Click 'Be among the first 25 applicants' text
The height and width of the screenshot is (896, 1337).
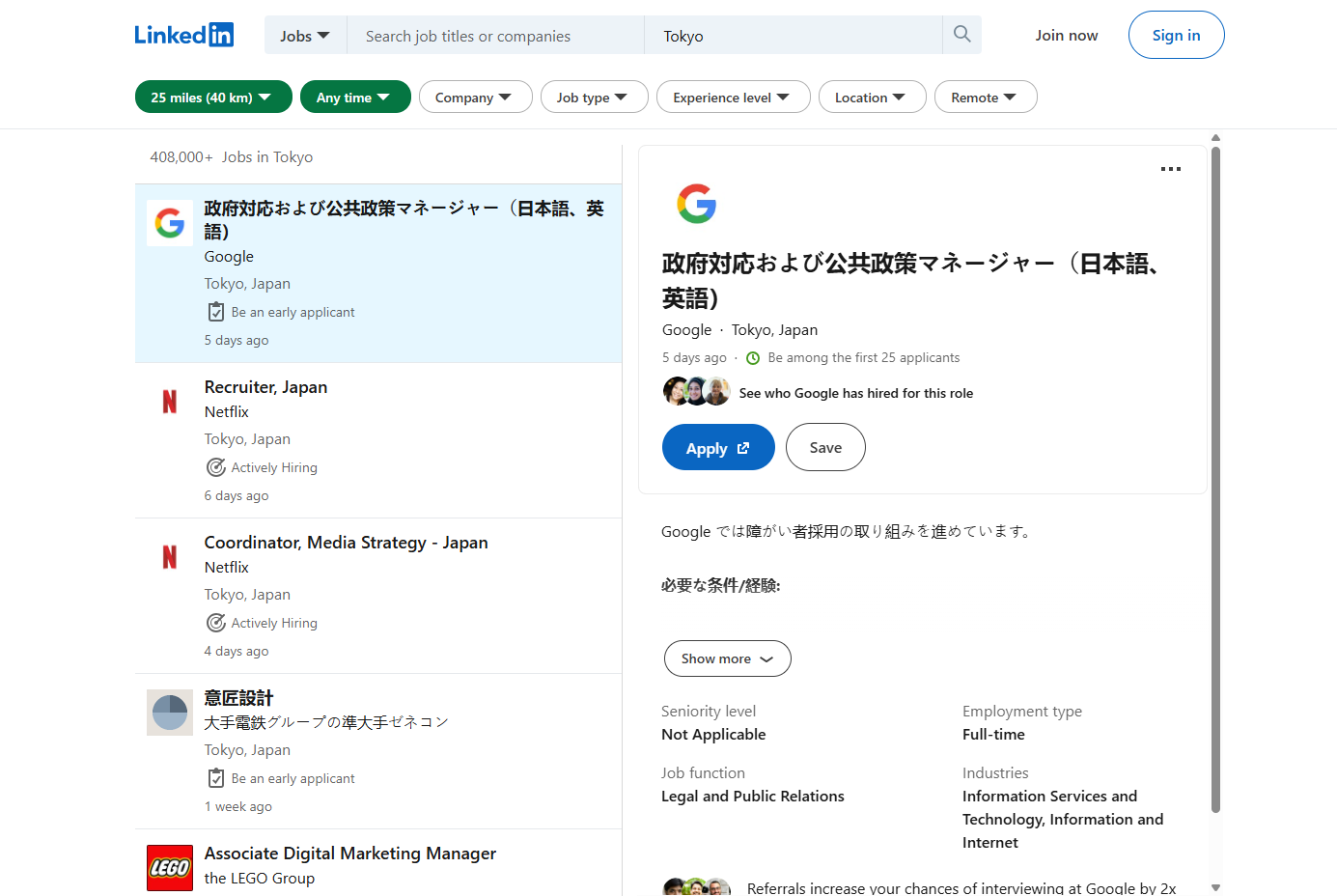864,358
